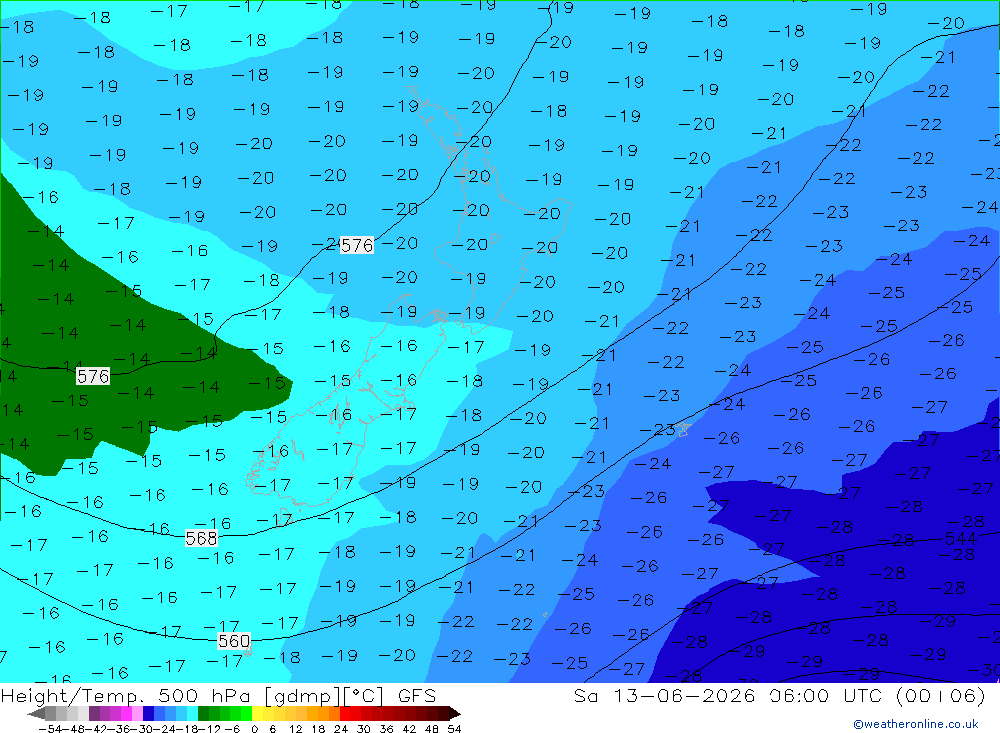The image size is (1000, 733).
Task: Click the -54 legend scale number
Action: click(50, 729)
